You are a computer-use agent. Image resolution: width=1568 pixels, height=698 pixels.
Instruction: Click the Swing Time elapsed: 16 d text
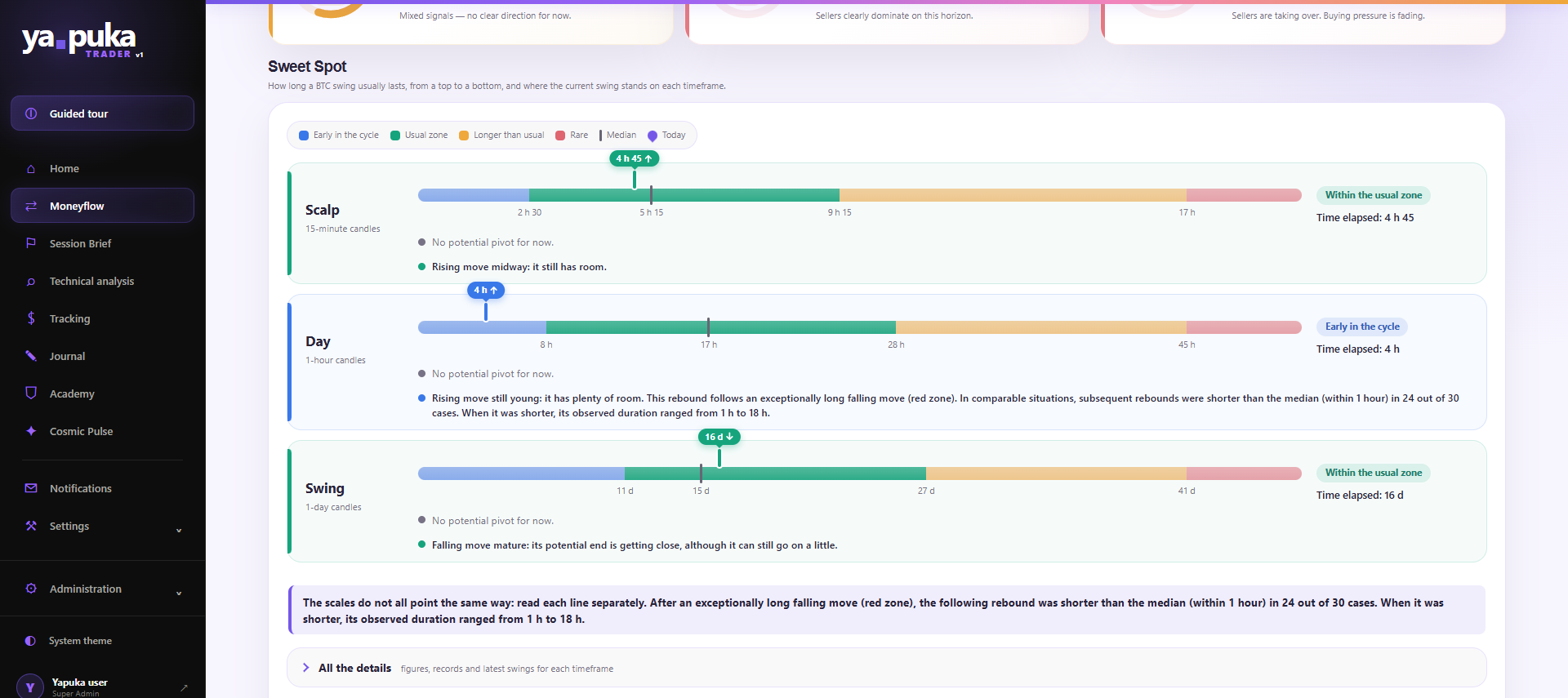pos(1360,496)
